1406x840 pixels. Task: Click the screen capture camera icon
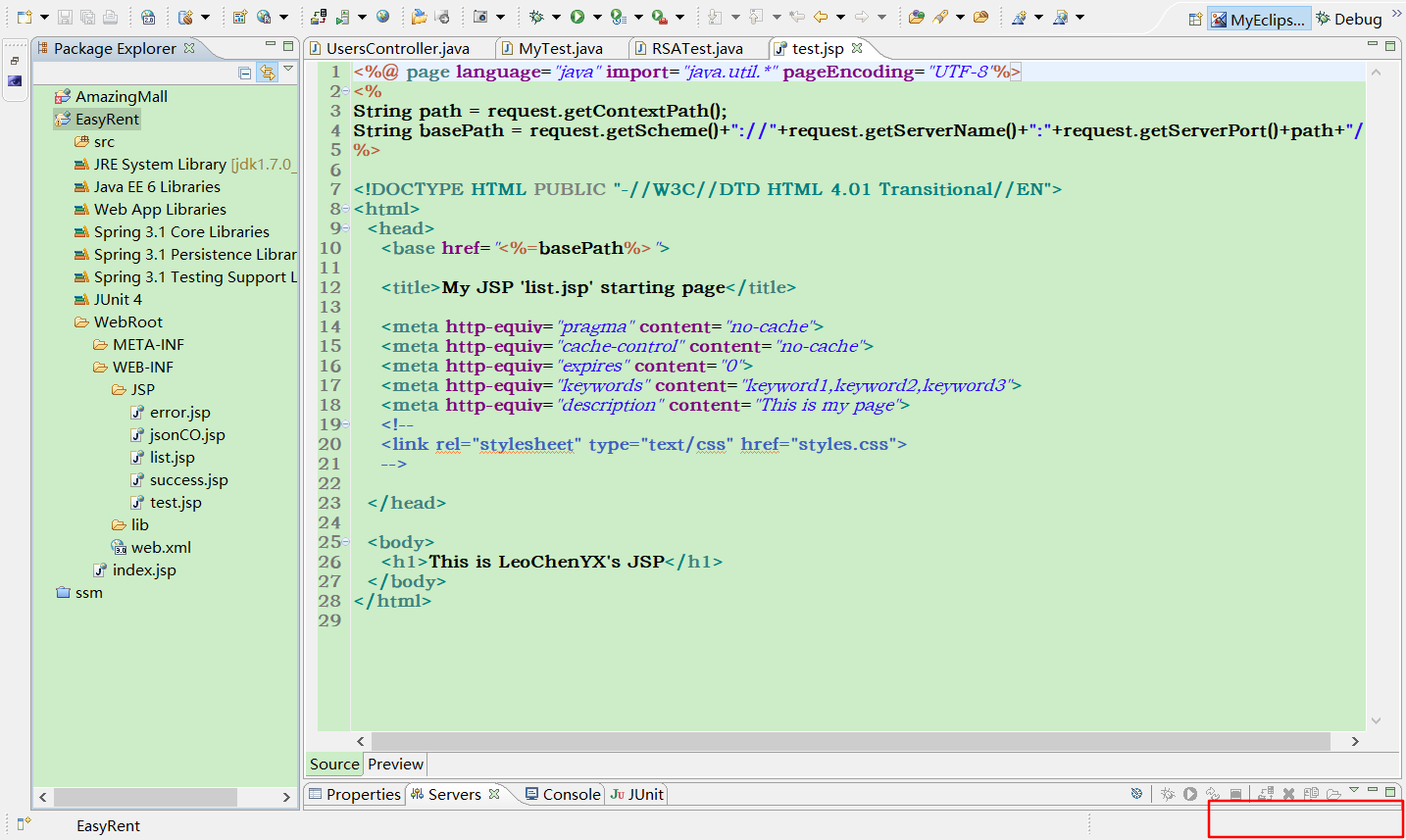point(480,17)
